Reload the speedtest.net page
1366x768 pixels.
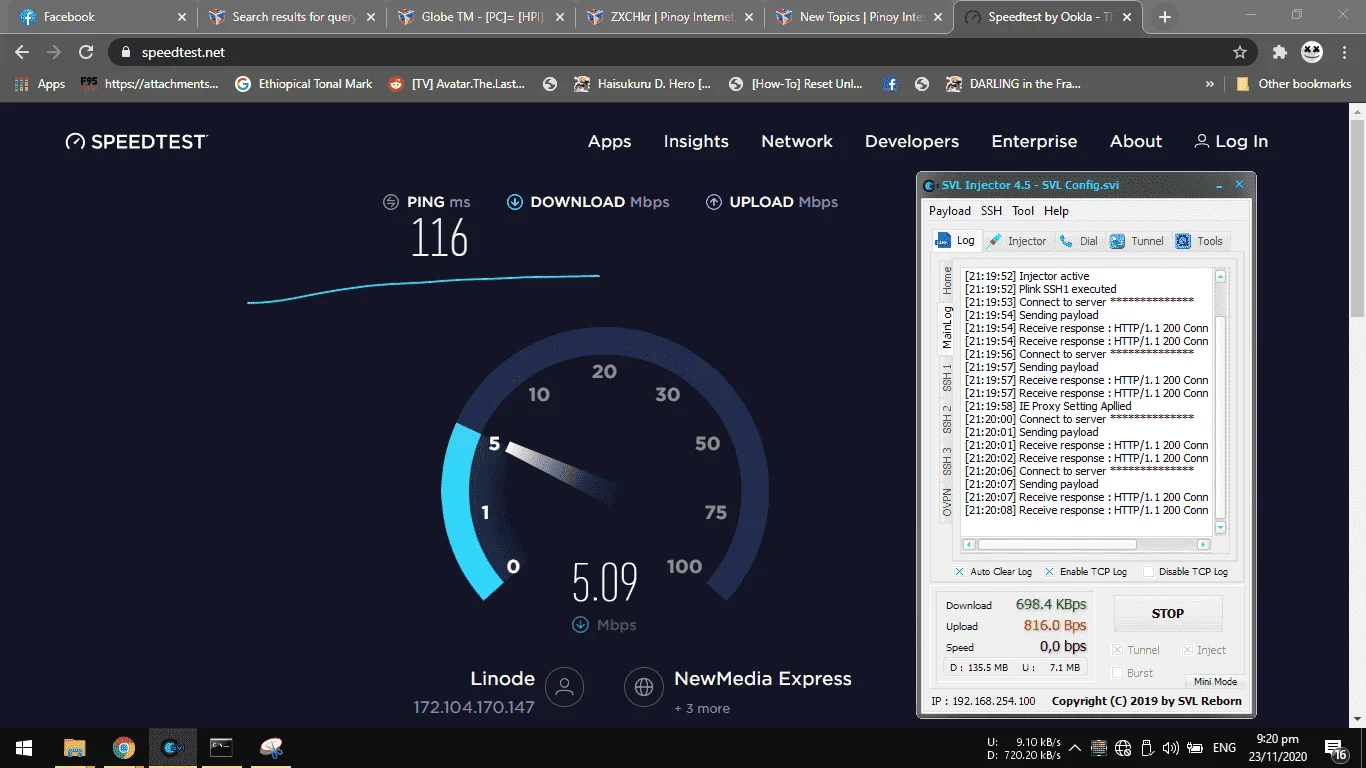pos(86,52)
